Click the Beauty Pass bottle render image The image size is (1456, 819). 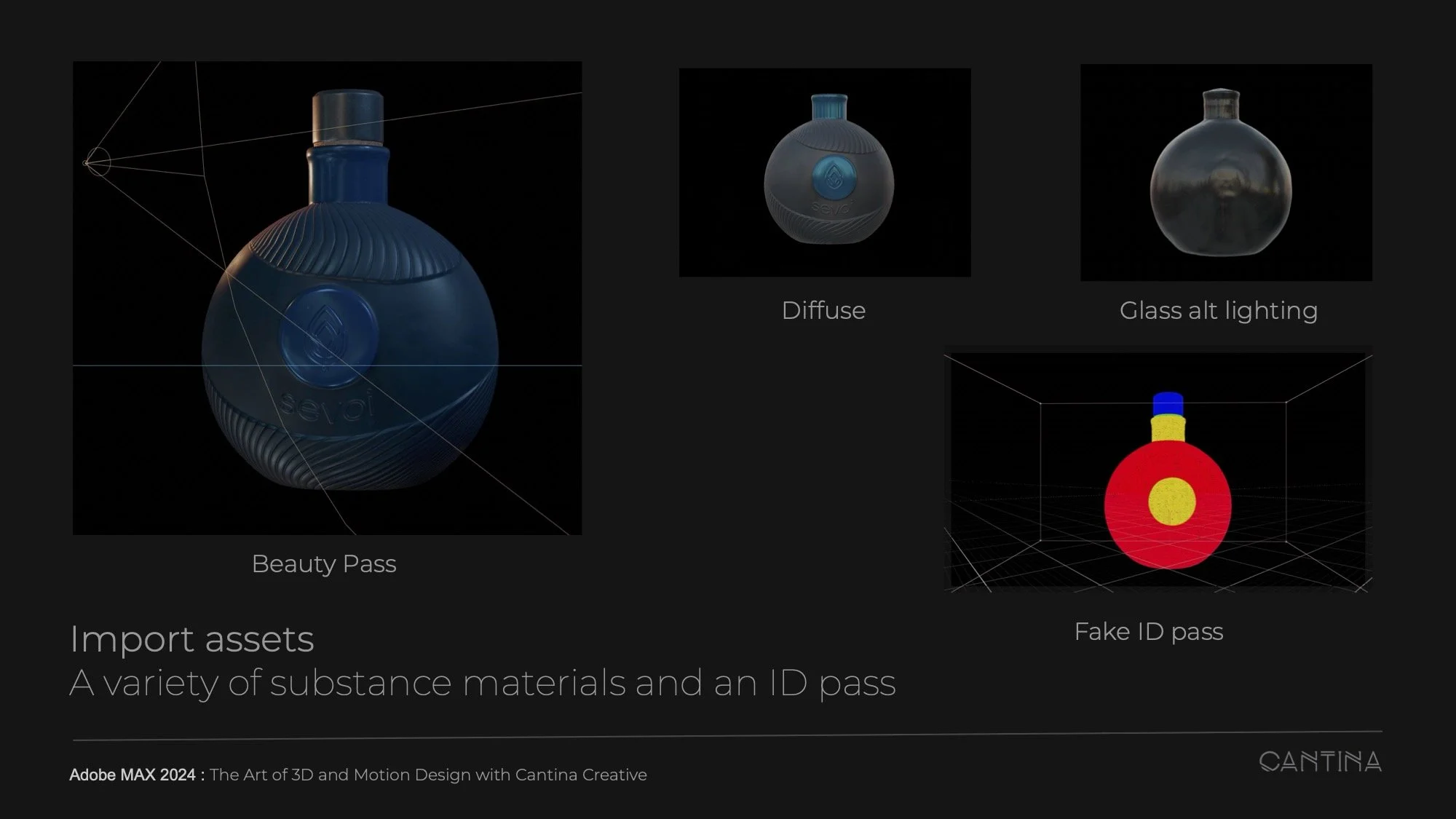tap(327, 298)
